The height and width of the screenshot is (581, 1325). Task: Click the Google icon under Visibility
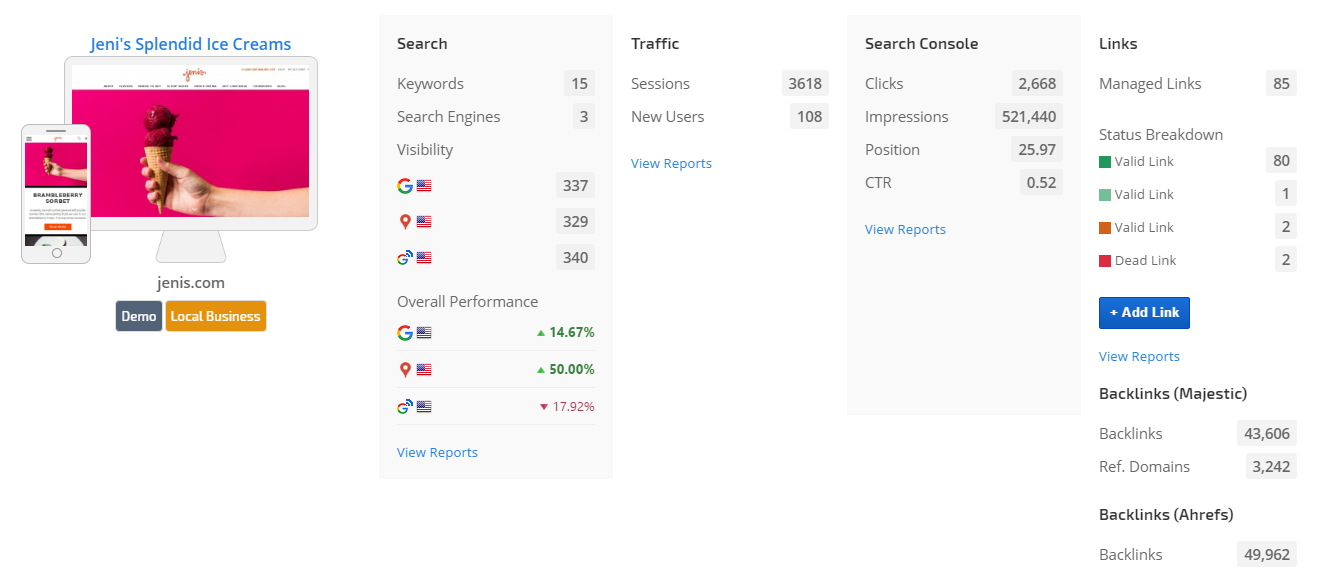coord(404,185)
